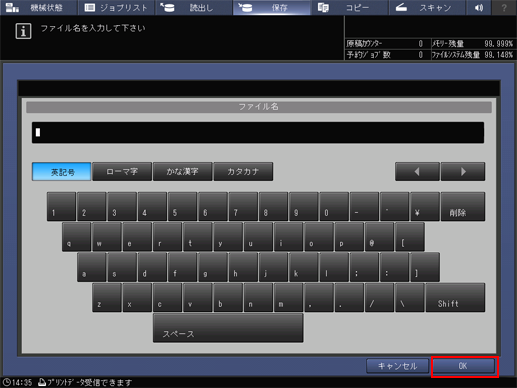Viewport: 517px width, 388px height.
Task: Tap the n key
Action: click(x=258, y=298)
